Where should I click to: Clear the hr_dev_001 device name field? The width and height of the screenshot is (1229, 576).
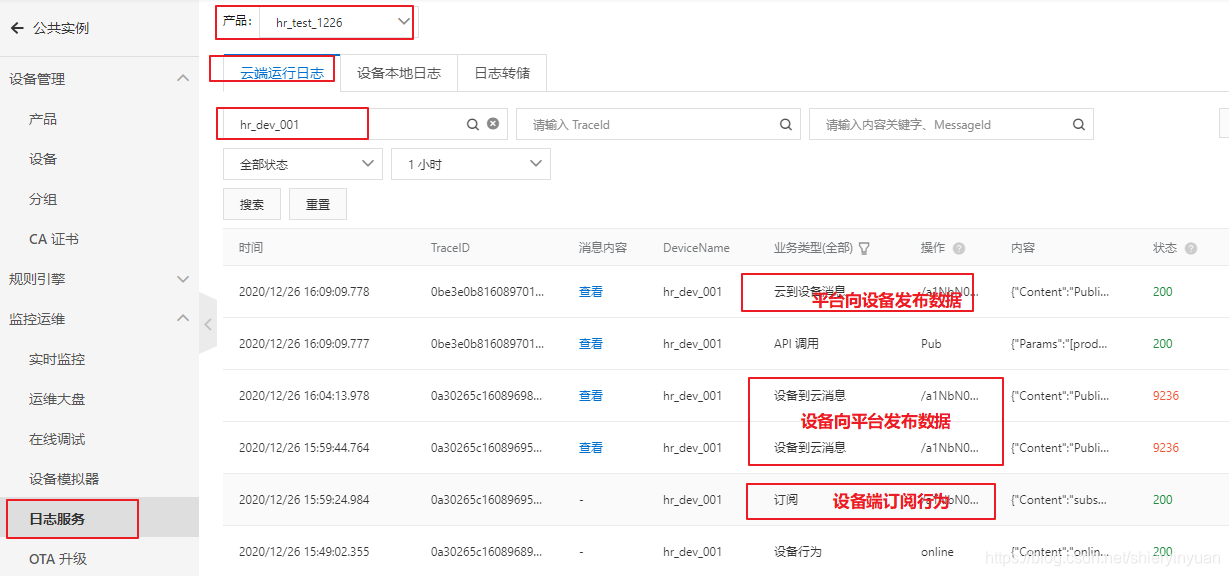[493, 125]
